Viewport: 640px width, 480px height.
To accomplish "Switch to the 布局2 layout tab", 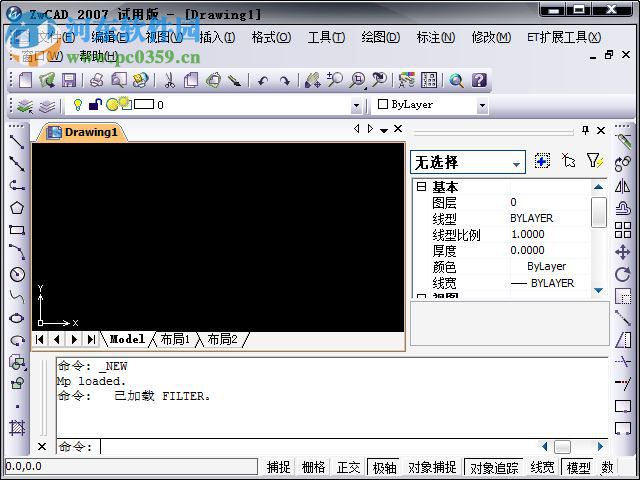I will [222, 339].
